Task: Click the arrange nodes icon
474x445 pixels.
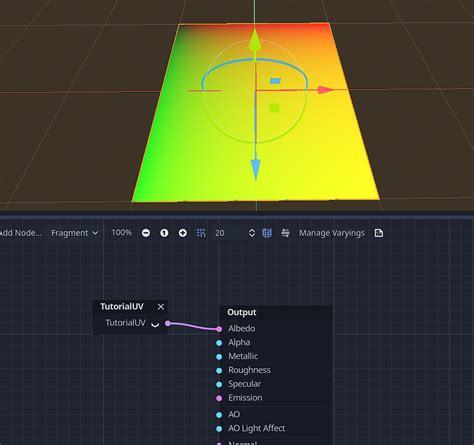Action: pos(285,233)
